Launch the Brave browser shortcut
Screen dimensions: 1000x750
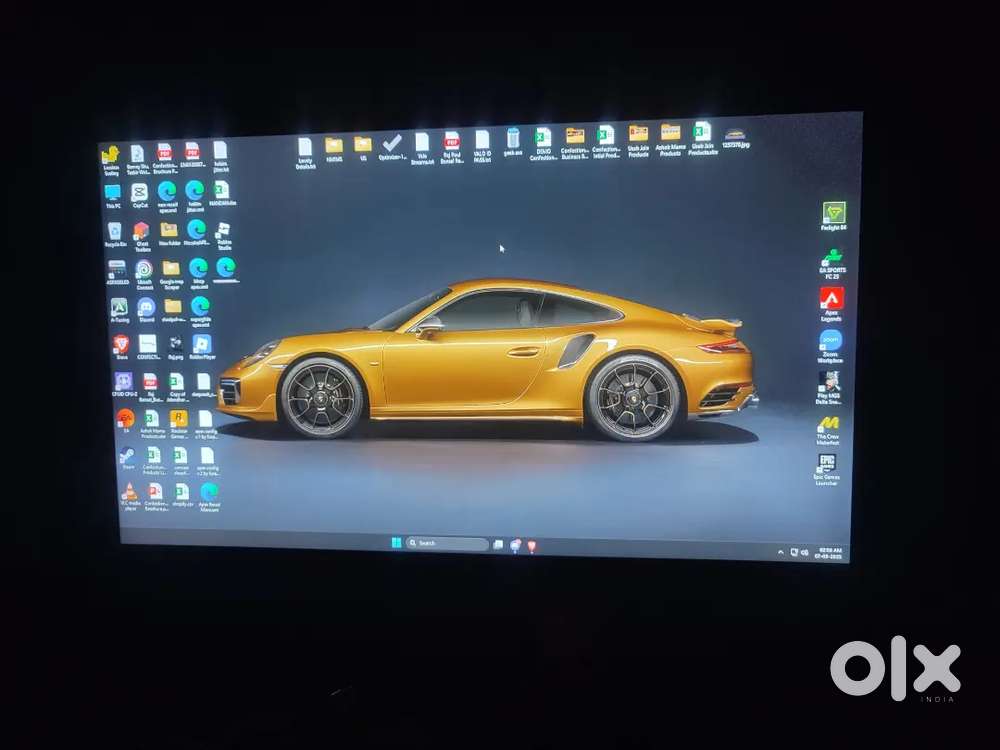121,344
